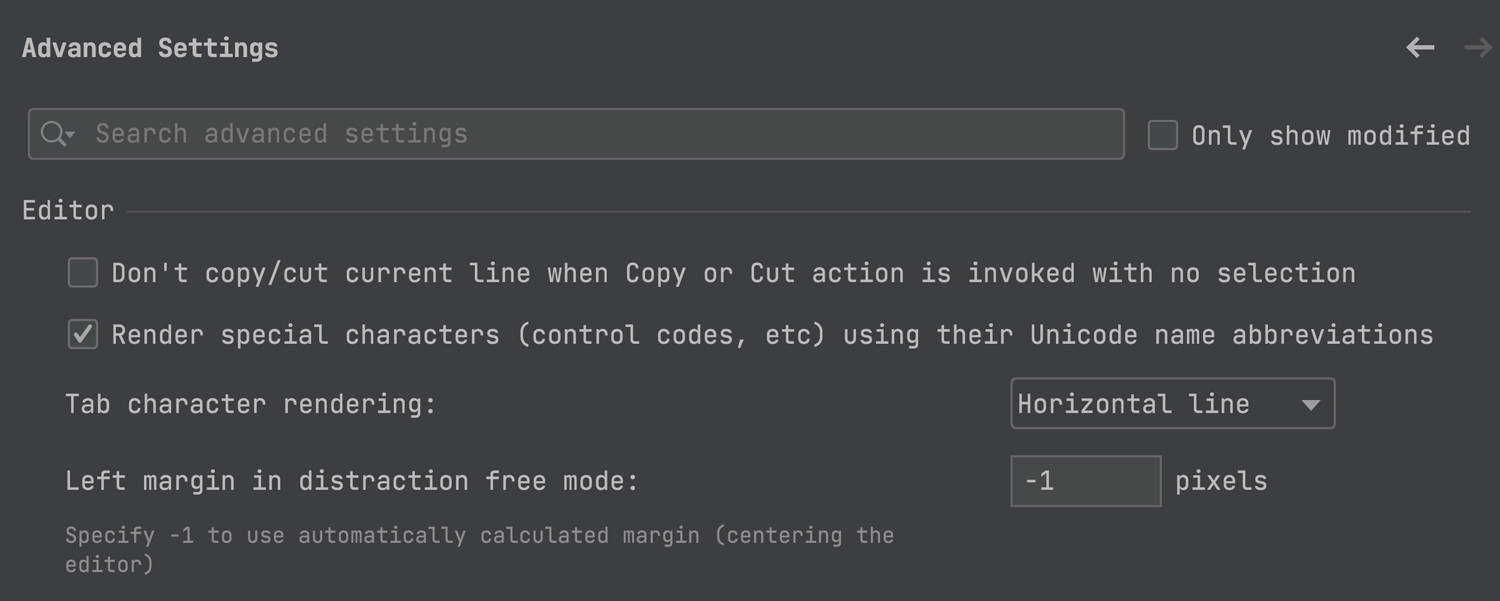Click the Advanced Settings title
The width and height of the screenshot is (1500, 601).
(150, 48)
